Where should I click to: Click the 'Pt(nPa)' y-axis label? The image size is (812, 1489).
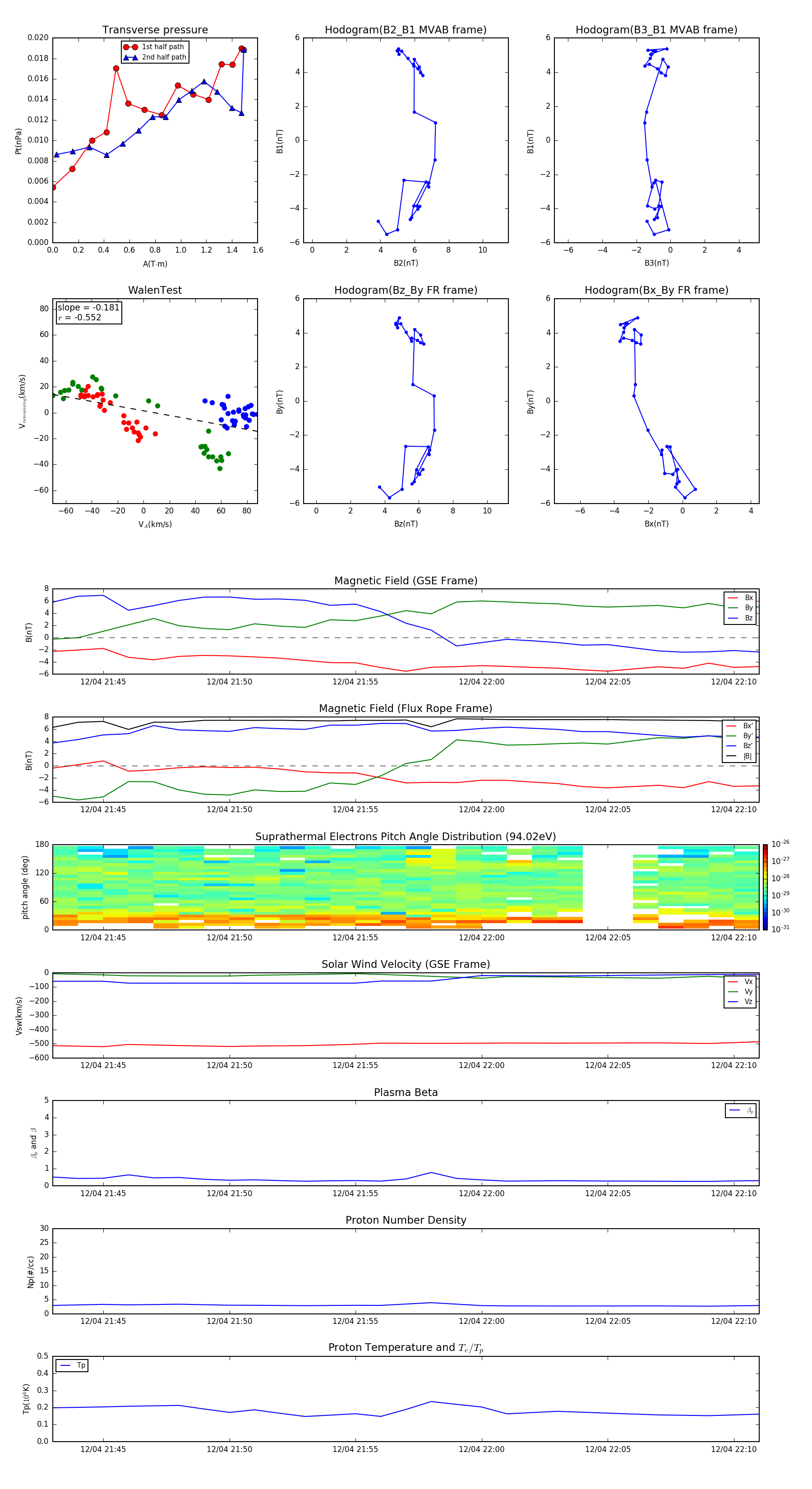tap(18, 141)
